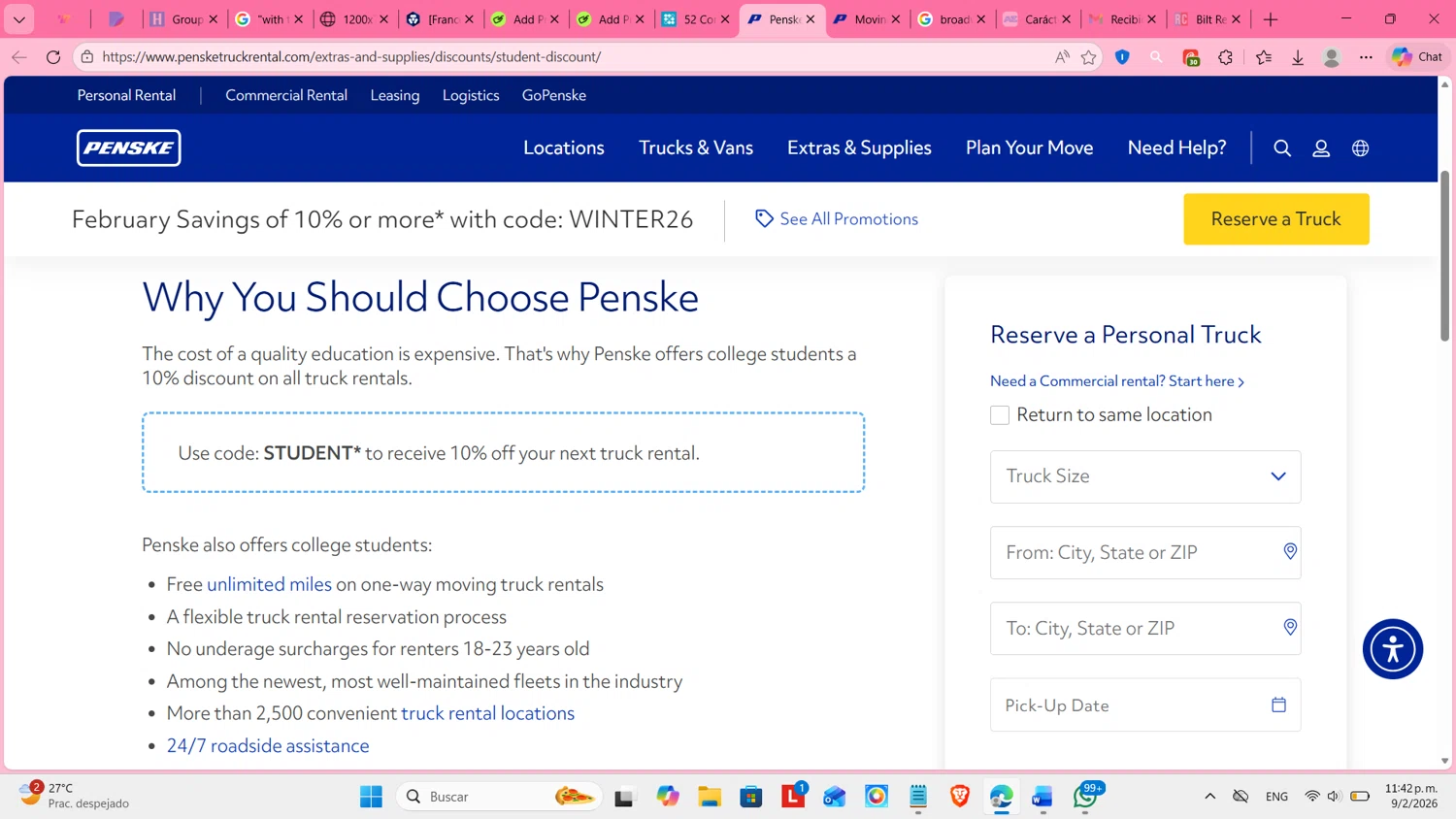Click the Pick-Up Date field

coord(1145,705)
